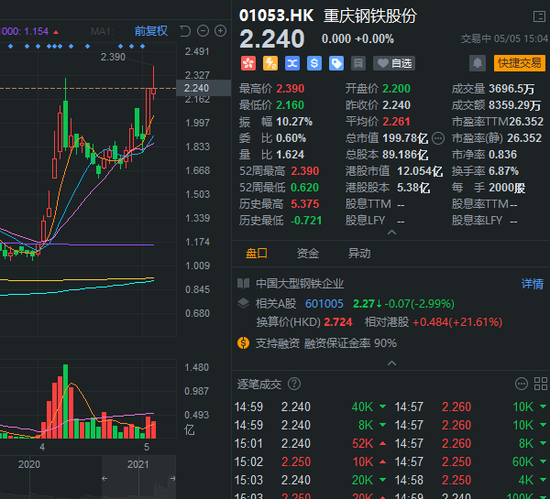Click the 15:01 trade row with 52K

311,444
